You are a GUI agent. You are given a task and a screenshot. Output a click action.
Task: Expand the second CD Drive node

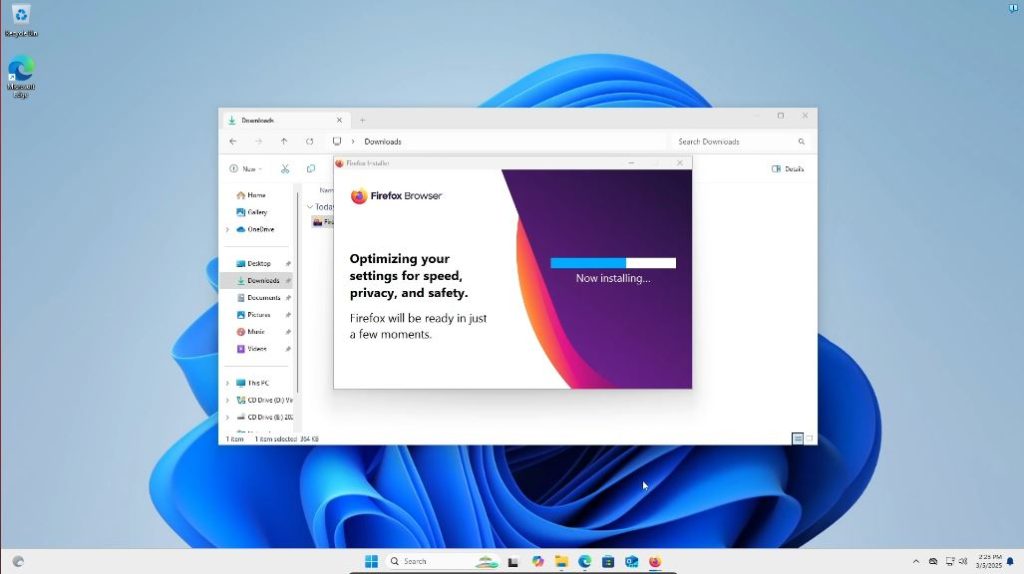[227, 417]
